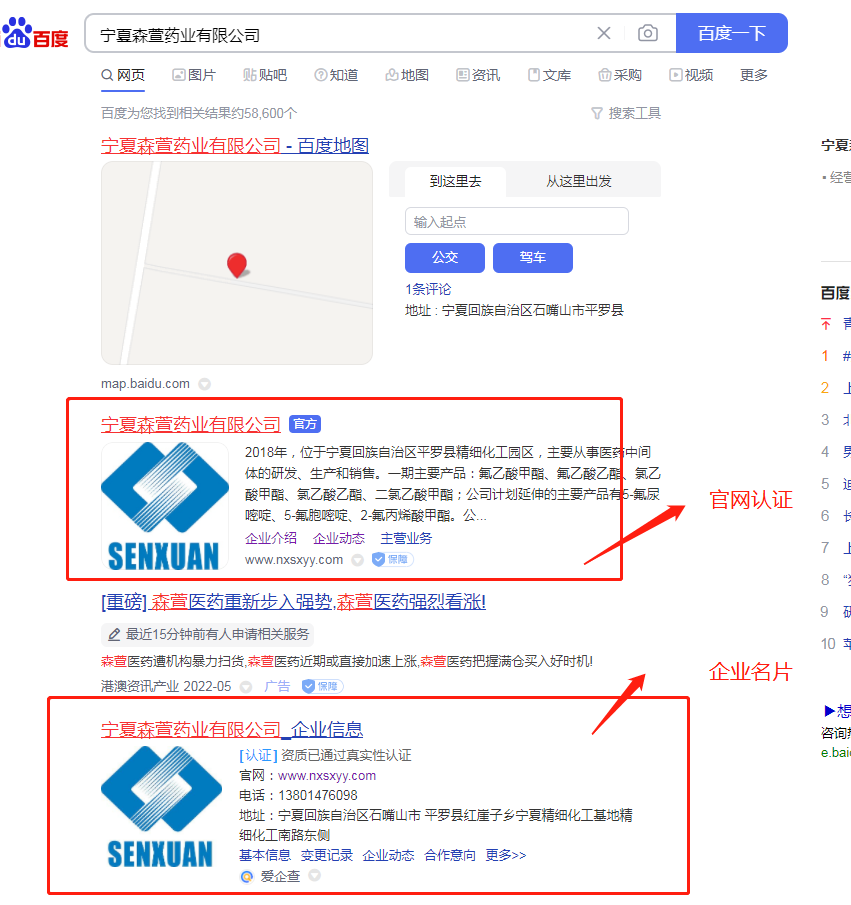This screenshot has height=905, width=851.
Task: Click the 广告 label
Action: click(277, 686)
